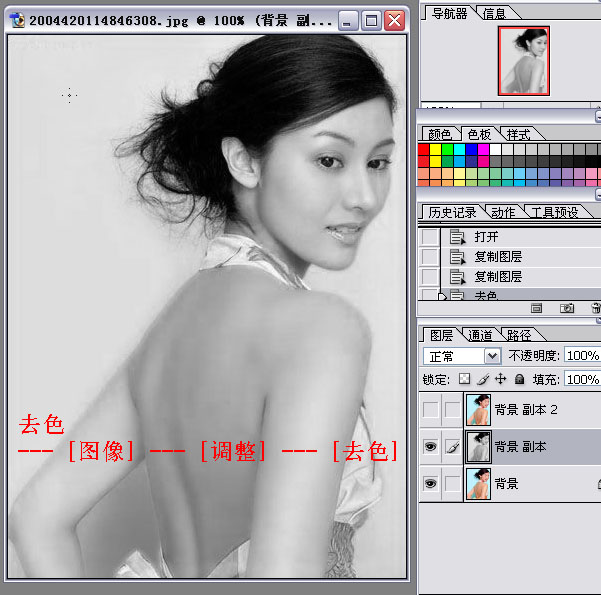
Task: Toggle lock image pixels brush icon
Action: point(483,379)
